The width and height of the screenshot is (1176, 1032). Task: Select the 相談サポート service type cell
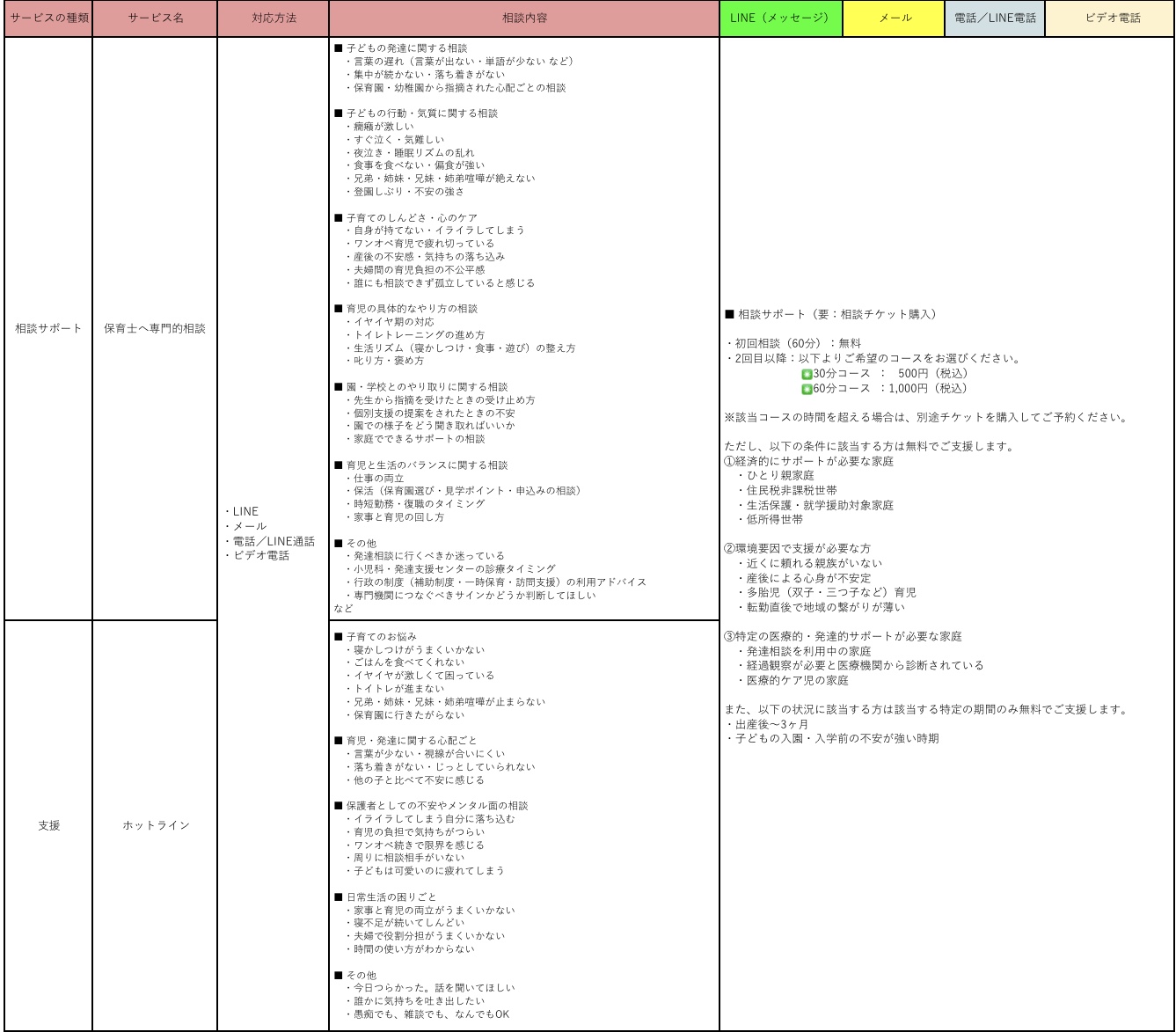pyautogui.click(x=48, y=328)
